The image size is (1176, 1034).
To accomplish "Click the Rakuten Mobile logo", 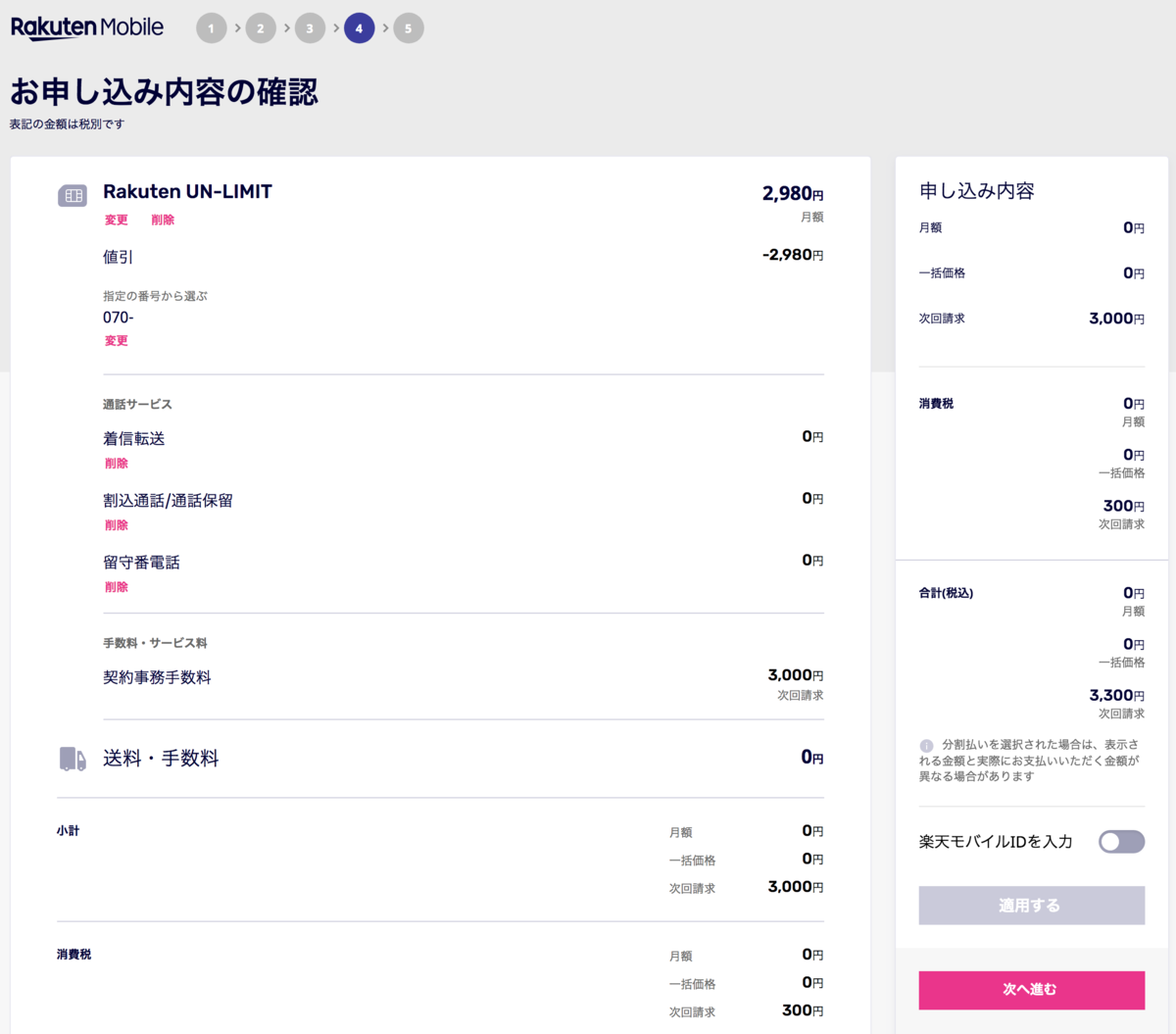I will pos(87,27).
